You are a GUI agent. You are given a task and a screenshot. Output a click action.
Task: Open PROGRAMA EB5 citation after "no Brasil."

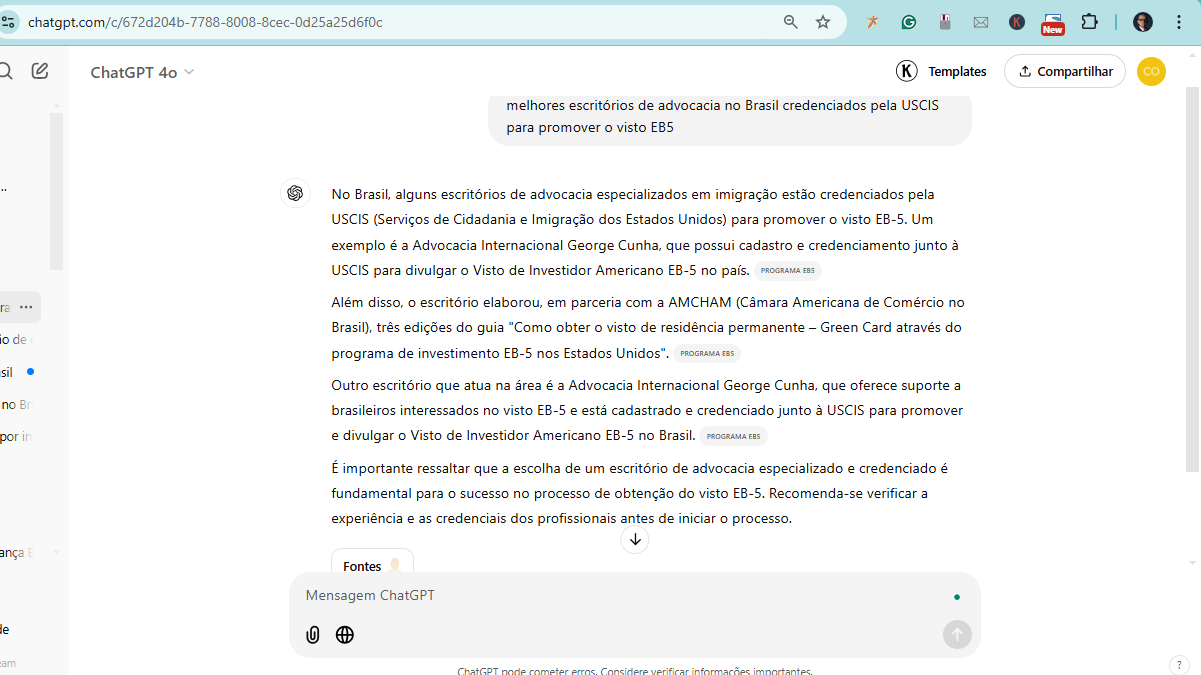(x=733, y=436)
